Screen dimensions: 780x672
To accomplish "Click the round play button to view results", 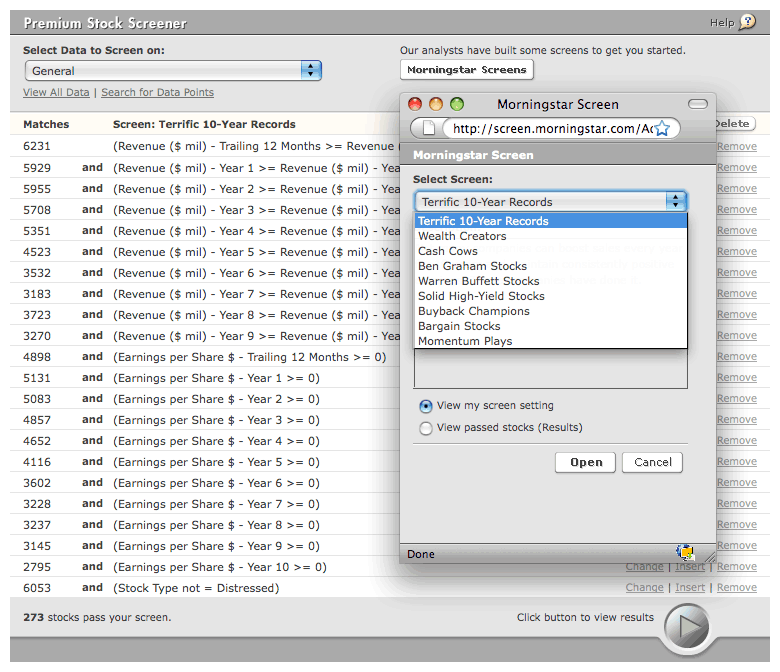I will click(x=688, y=628).
